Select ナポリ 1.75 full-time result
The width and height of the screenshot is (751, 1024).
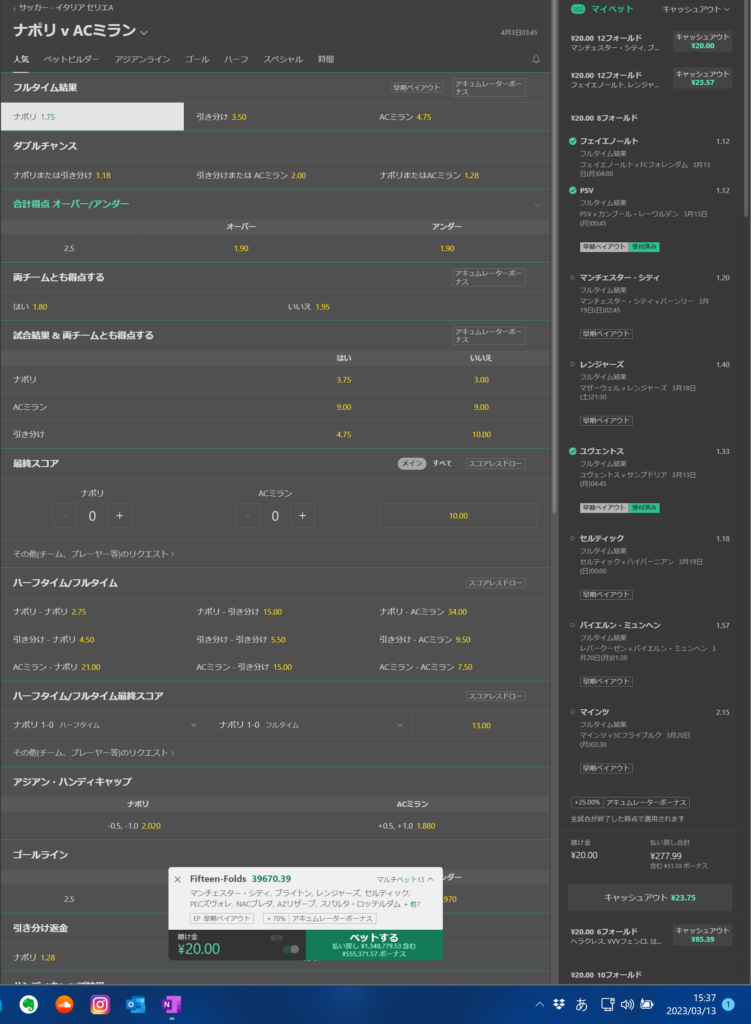point(92,116)
